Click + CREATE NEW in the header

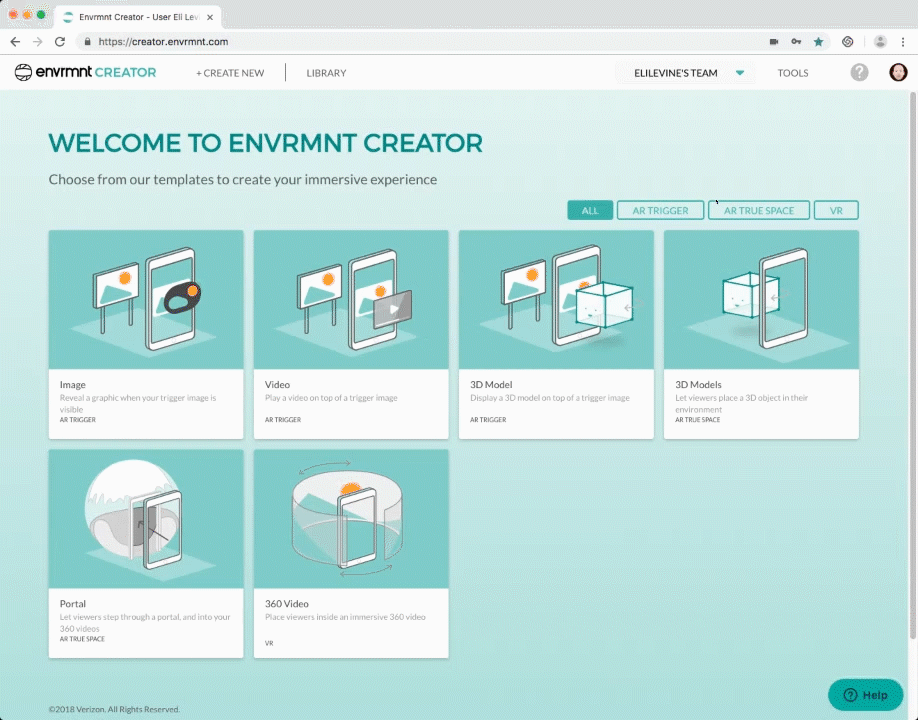pos(230,73)
